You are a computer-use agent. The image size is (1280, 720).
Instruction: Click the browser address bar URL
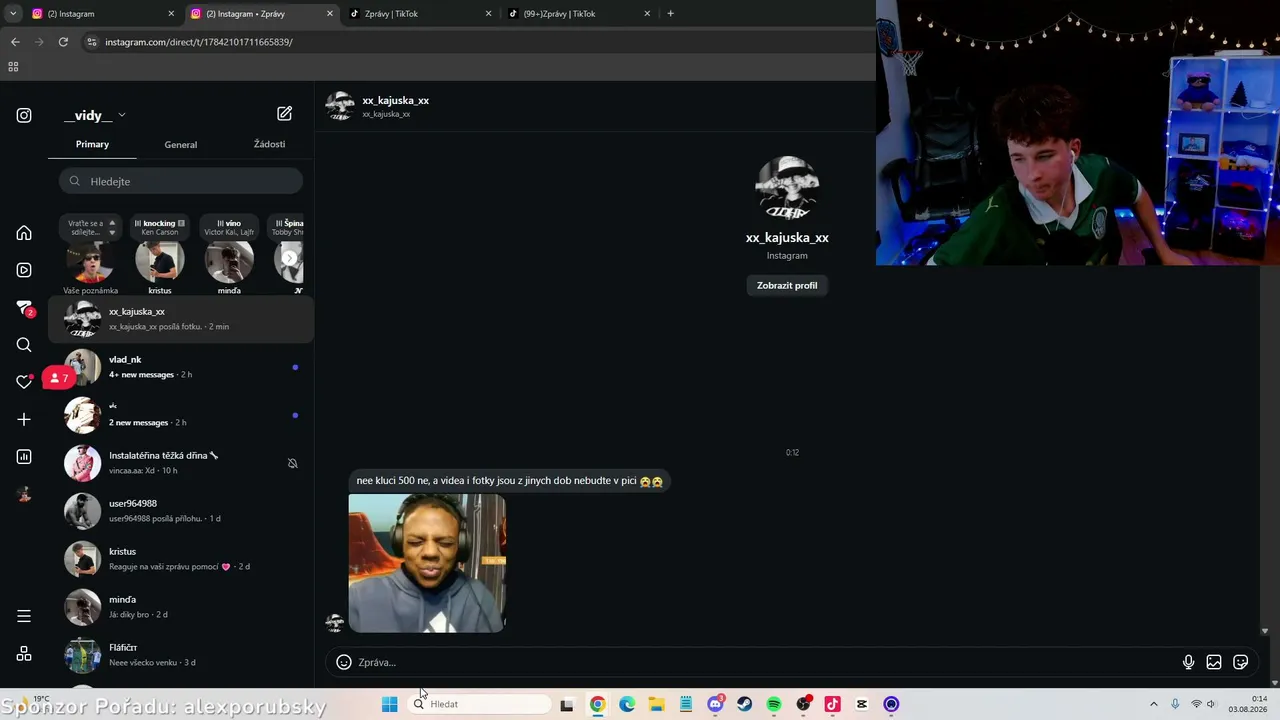[x=199, y=42]
